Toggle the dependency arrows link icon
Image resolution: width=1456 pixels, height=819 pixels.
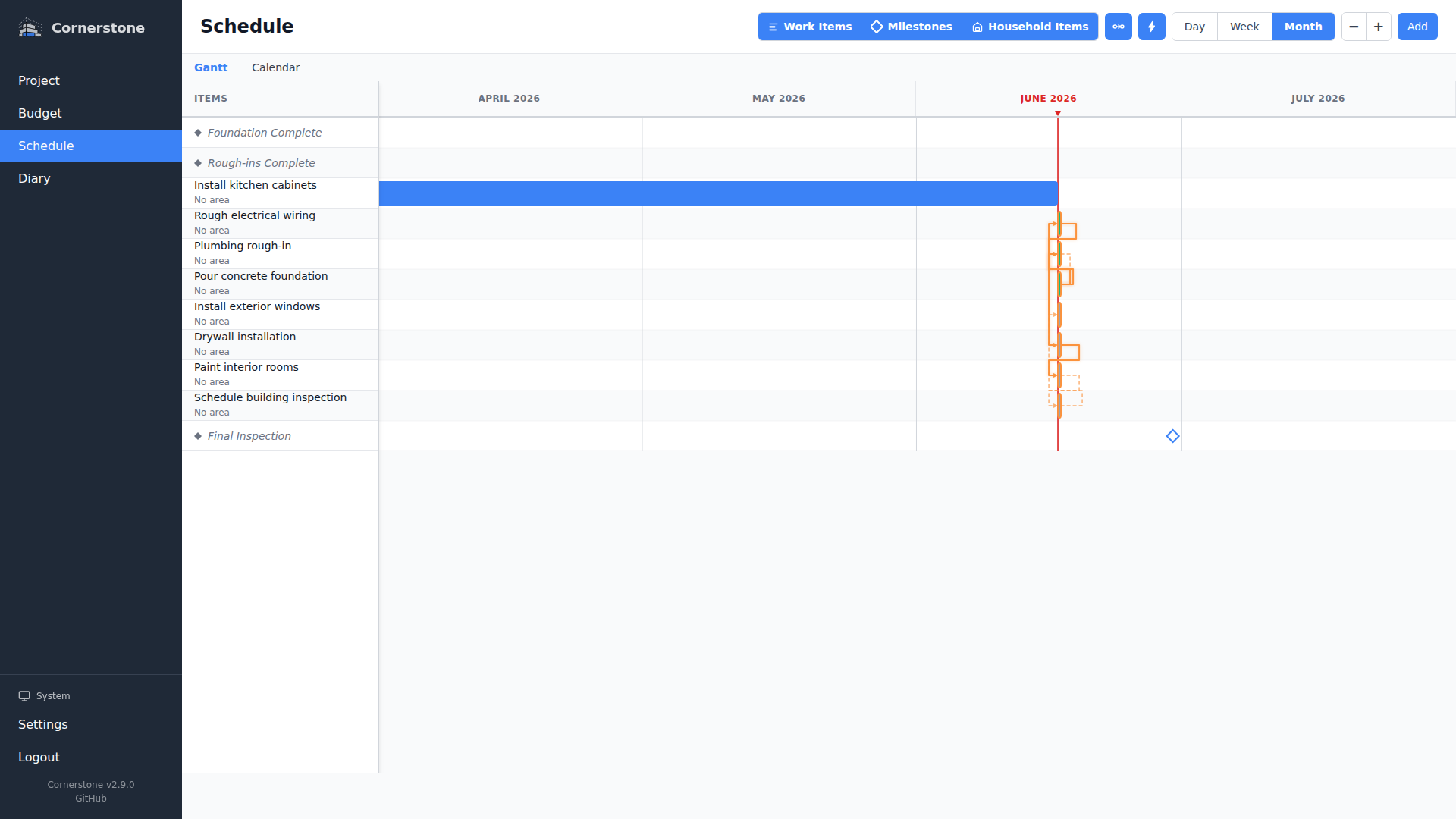tap(1119, 27)
